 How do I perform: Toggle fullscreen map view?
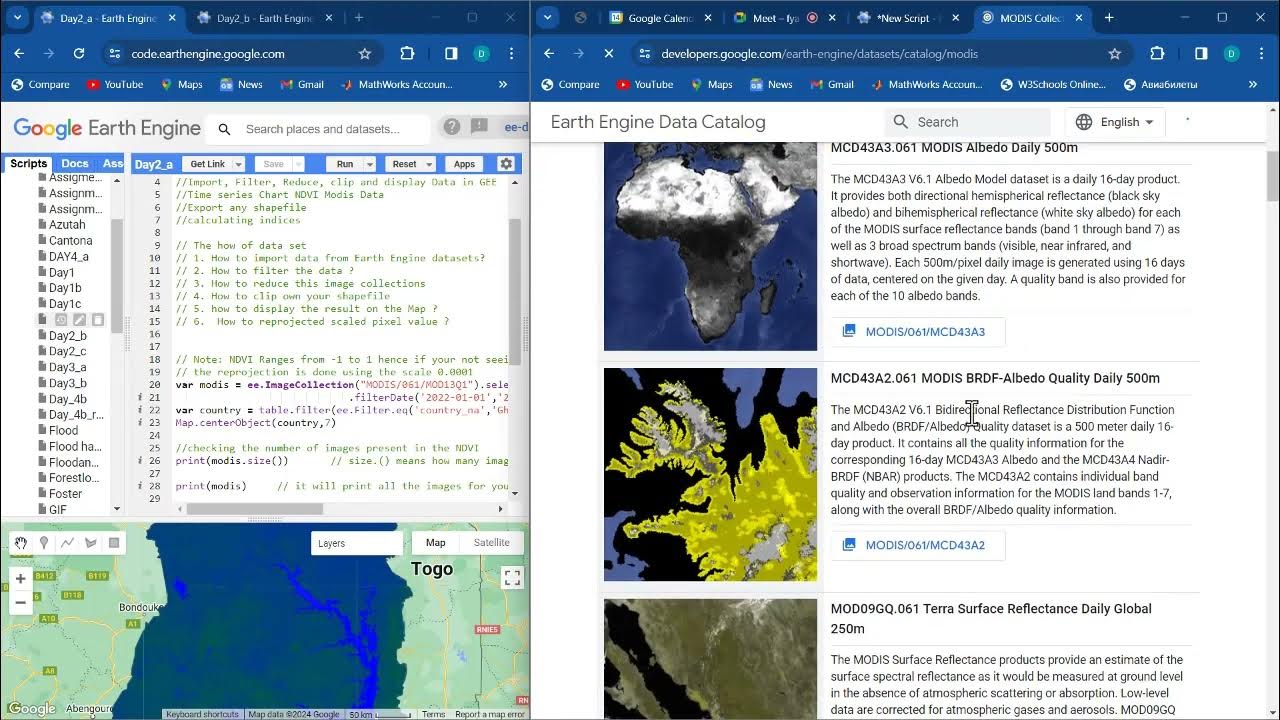click(512, 577)
